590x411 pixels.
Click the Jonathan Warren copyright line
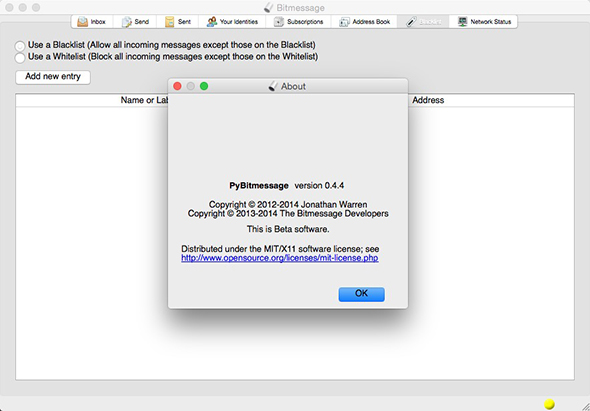click(288, 204)
